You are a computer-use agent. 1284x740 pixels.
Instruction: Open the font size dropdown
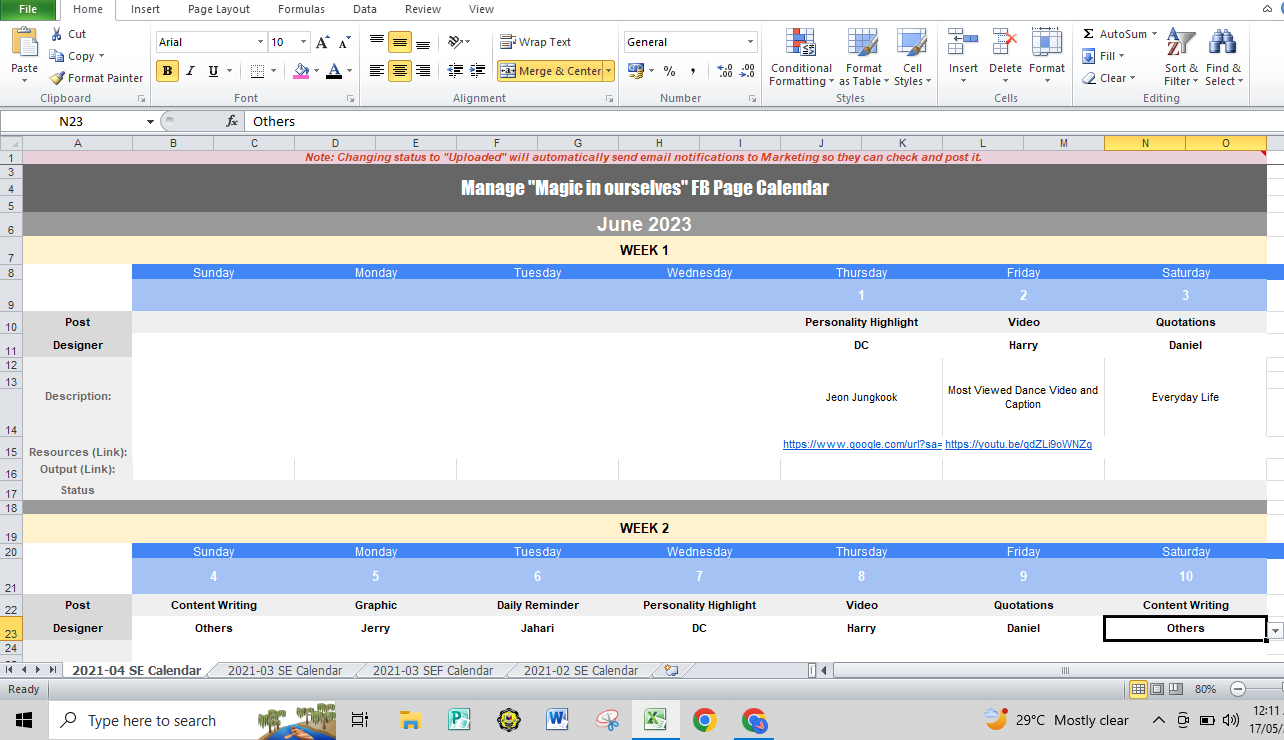click(303, 42)
